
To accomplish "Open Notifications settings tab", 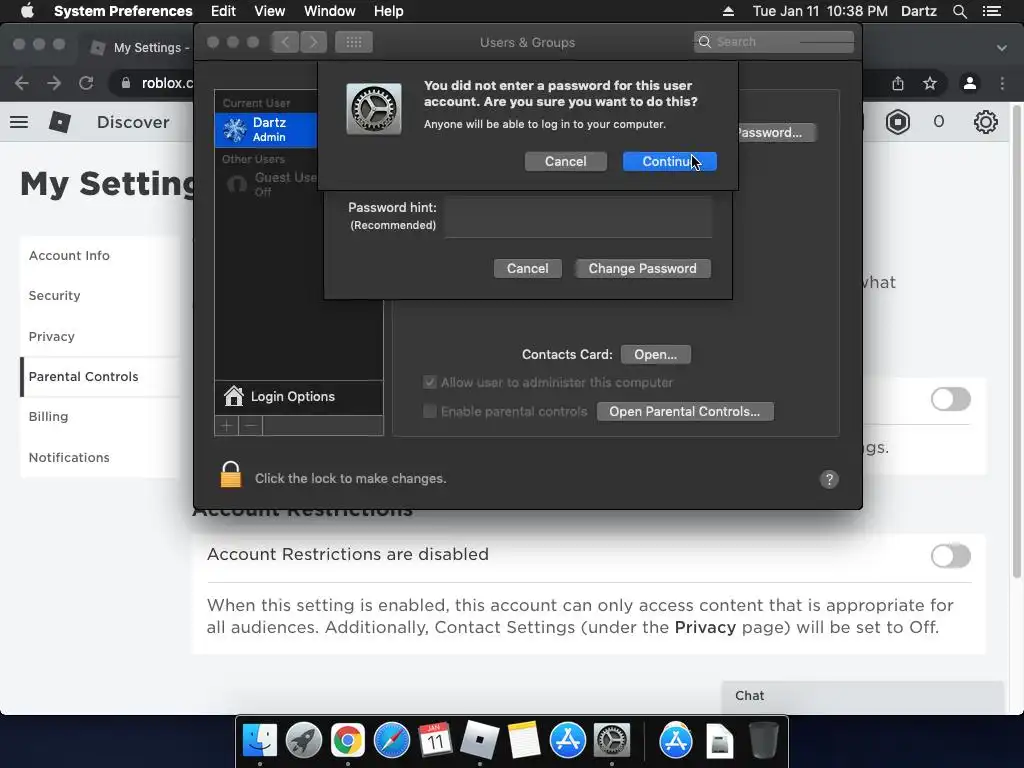I will coord(100,457).
